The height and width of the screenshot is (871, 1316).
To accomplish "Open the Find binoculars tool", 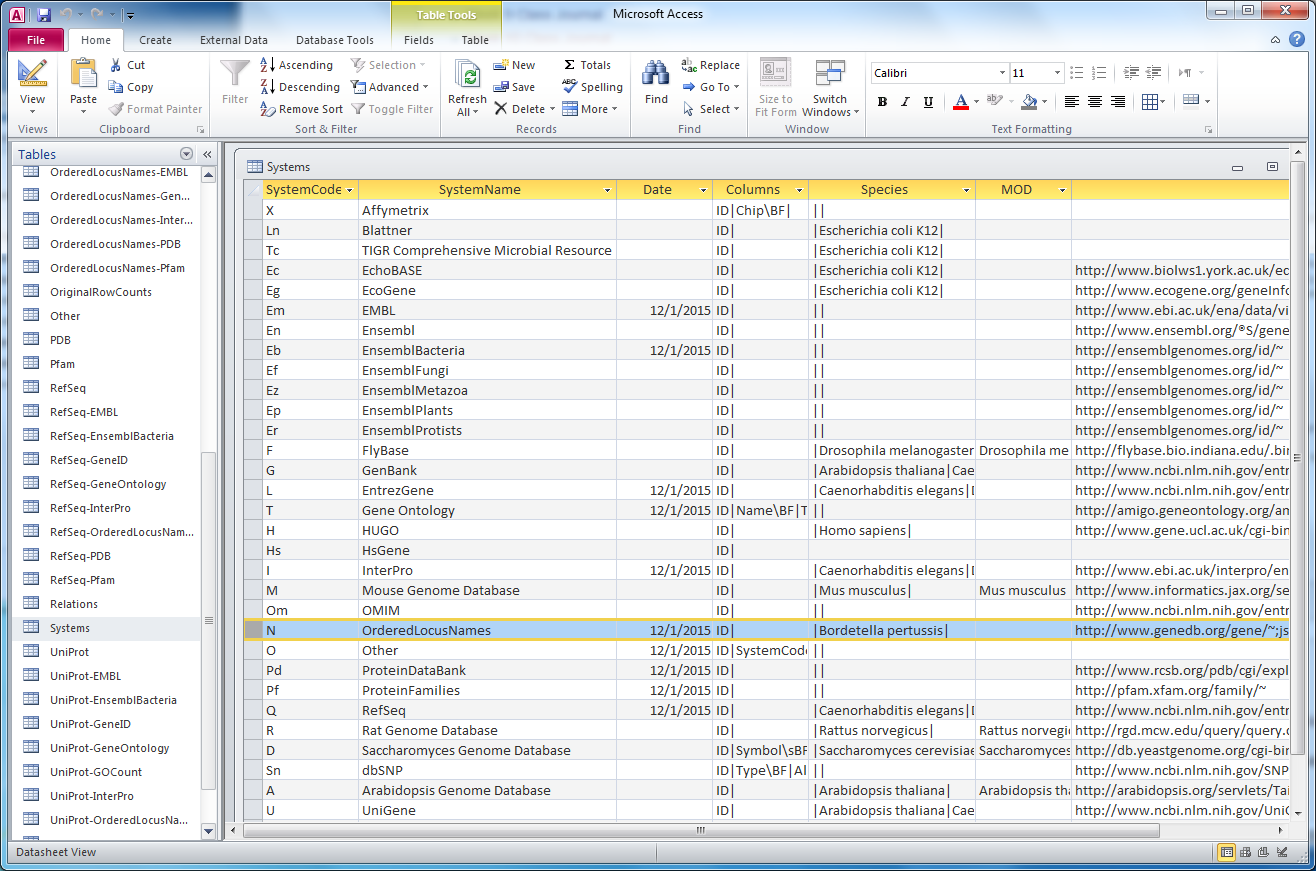I will click(656, 73).
